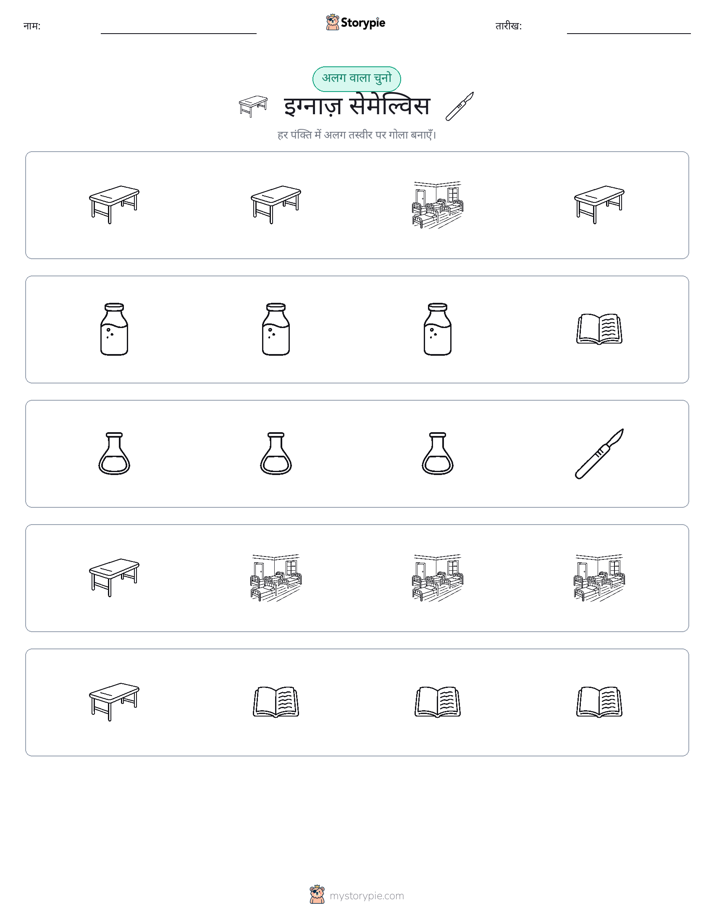The image size is (714, 924).
Task: Click the last open book in bottom row
Action: [599, 702]
